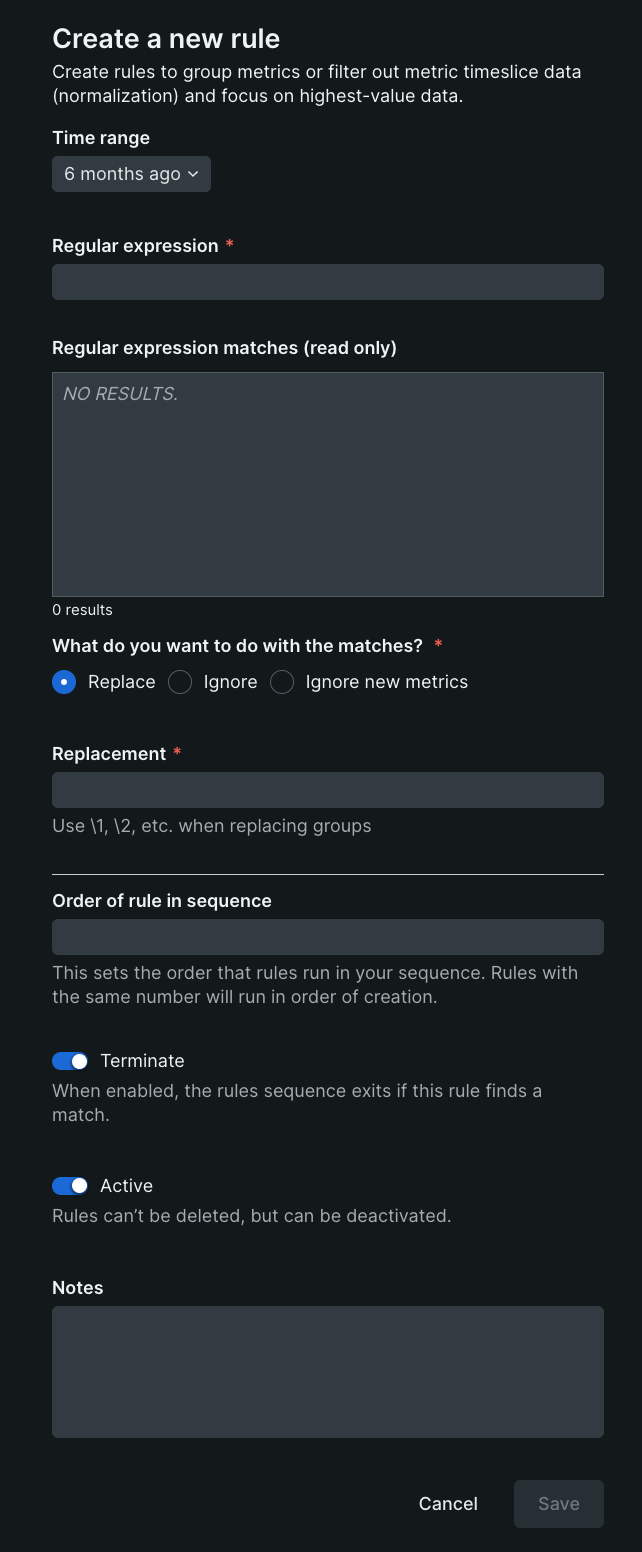Disable the Terminate toggle switch
642x1552 pixels.
(x=70, y=1061)
